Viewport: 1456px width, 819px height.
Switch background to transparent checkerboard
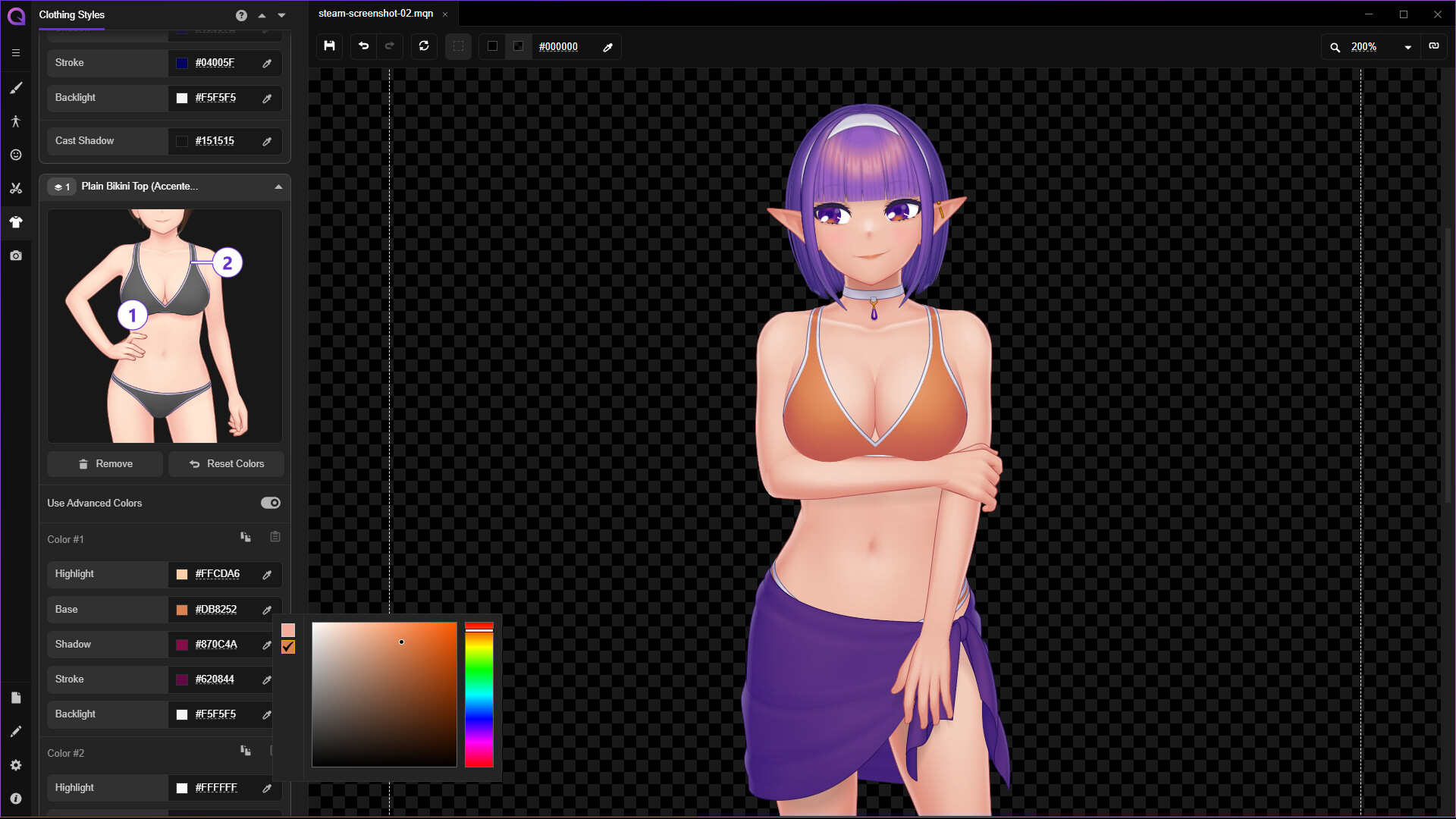pyautogui.click(x=519, y=46)
